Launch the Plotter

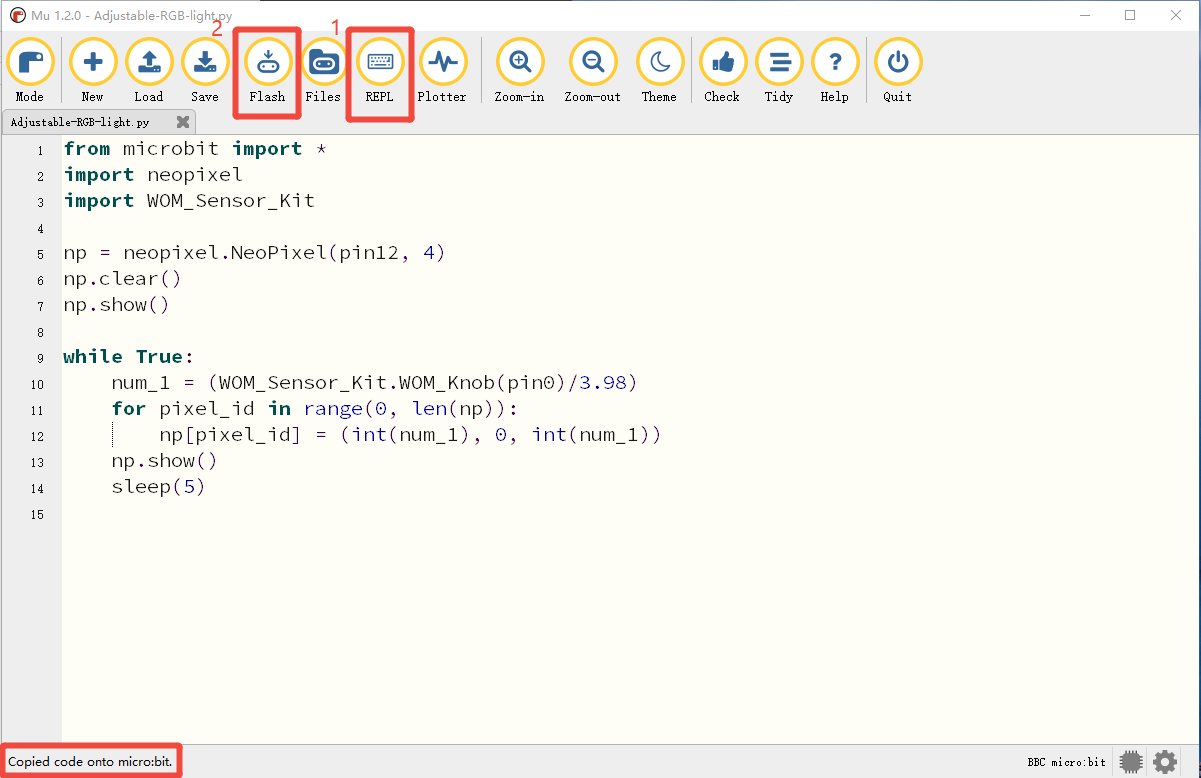[x=442, y=70]
